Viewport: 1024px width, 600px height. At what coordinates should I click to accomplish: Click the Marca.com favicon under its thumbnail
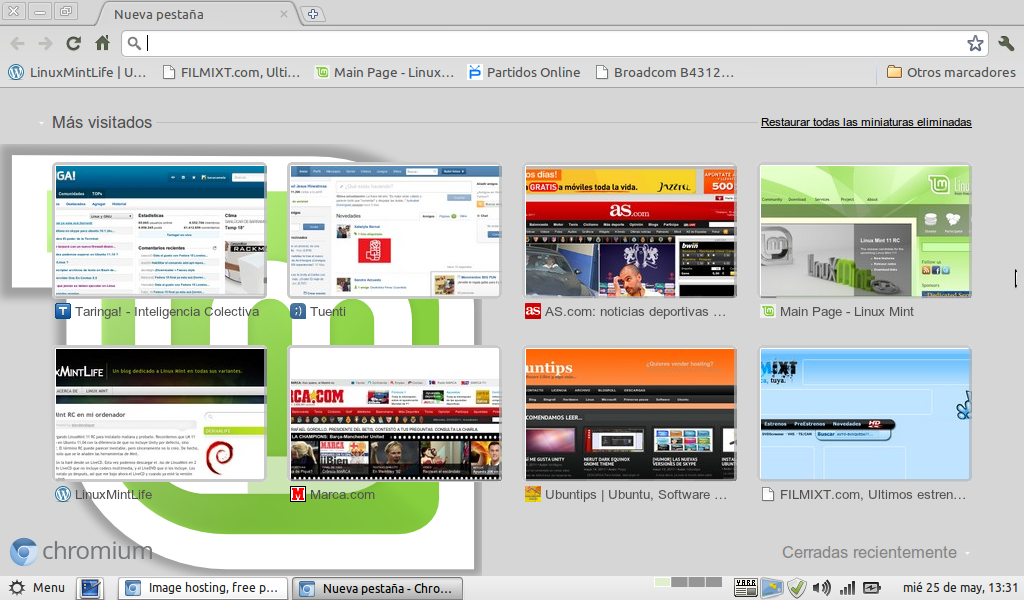click(x=298, y=494)
